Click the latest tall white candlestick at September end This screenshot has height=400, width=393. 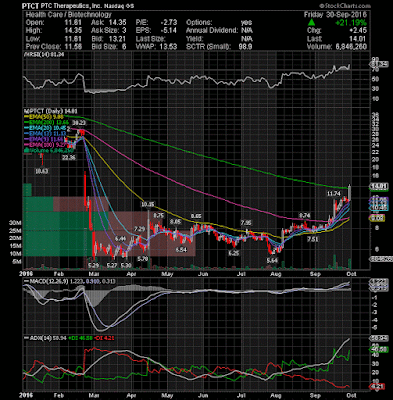[x=350, y=192]
